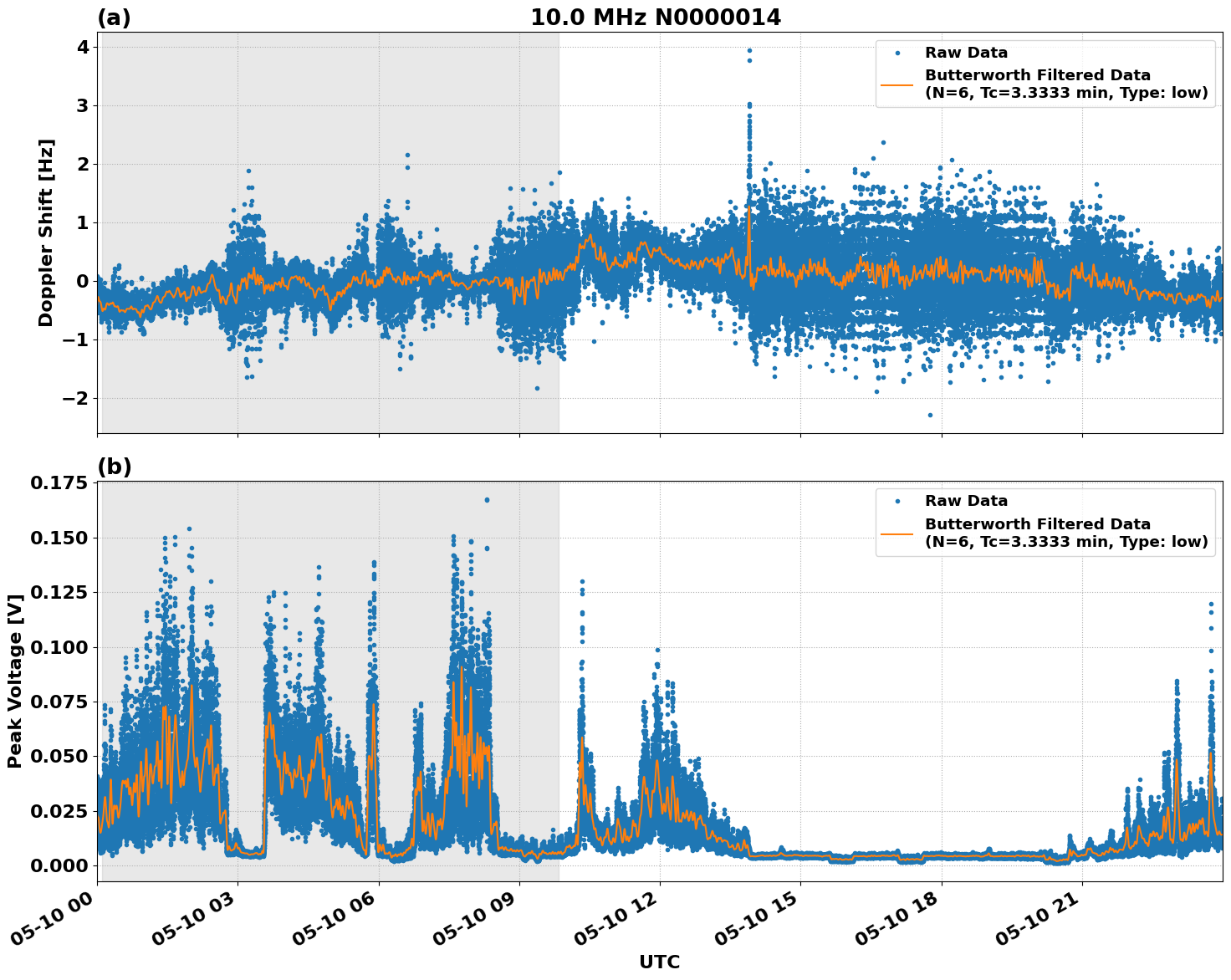Toggle Butterworth Filtered Data entry in panel (b) legend
The height and width of the screenshot is (980, 1231).
(1037, 525)
